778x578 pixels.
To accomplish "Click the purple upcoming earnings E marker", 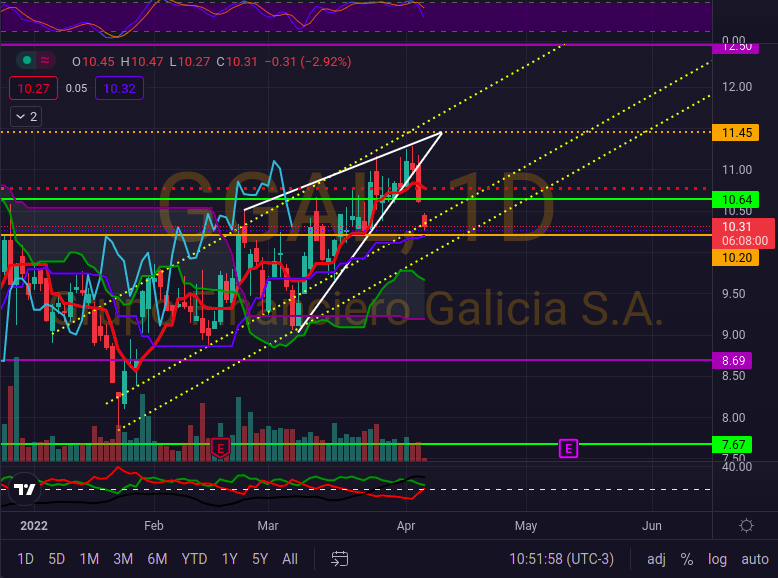I will [x=569, y=449].
